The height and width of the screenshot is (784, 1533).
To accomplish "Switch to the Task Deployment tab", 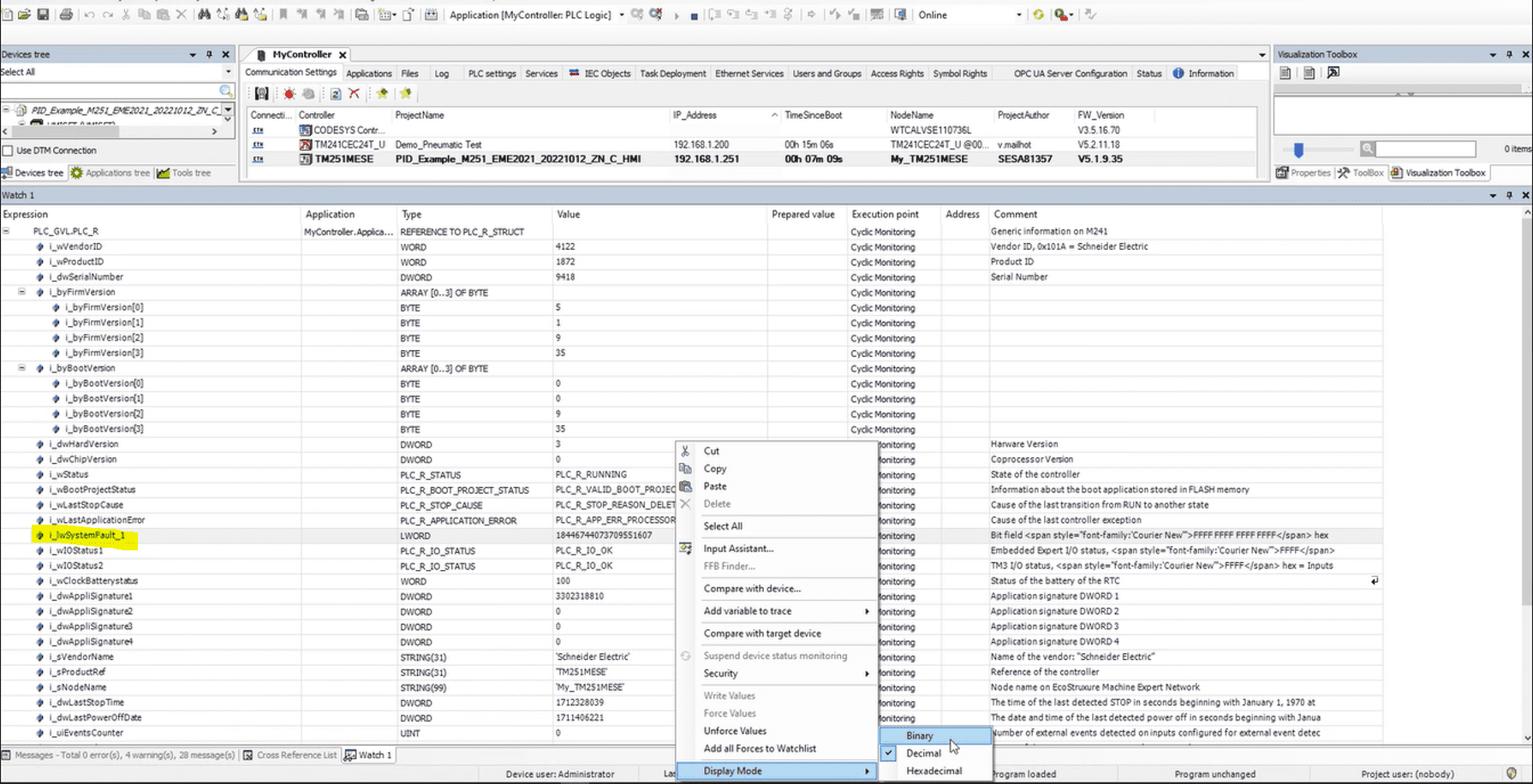I will (673, 74).
